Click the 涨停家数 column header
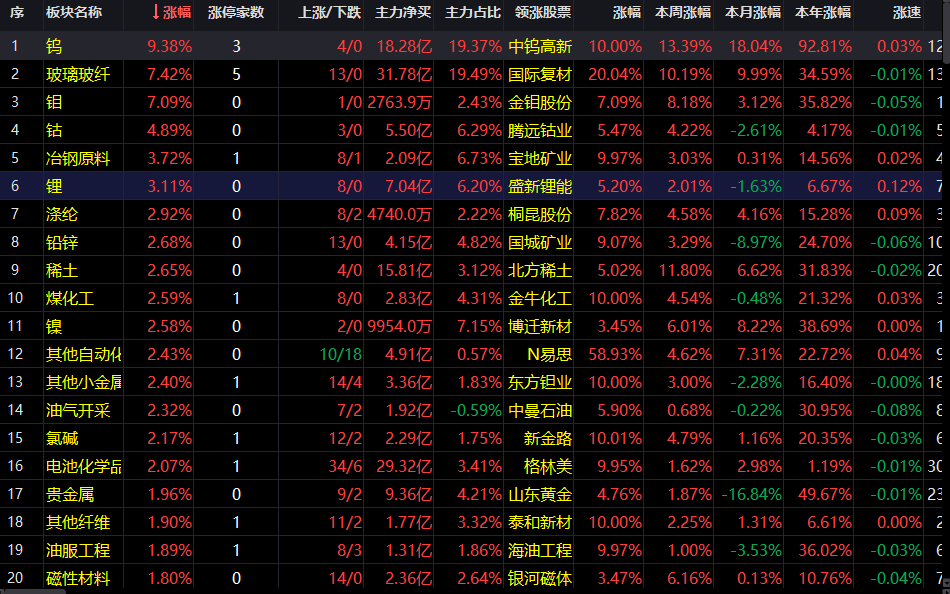Image resolution: width=950 pixels, height=594 pixels. (236, 12)
